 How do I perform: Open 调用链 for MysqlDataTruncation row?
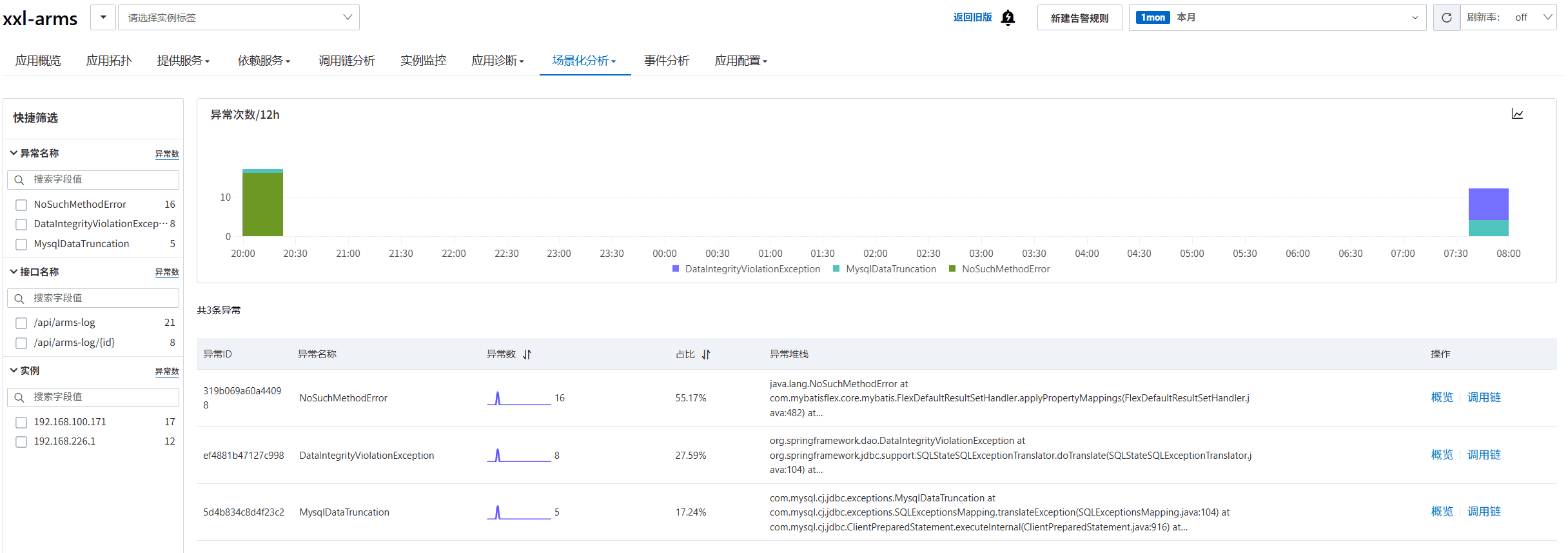pos(1484,512)
